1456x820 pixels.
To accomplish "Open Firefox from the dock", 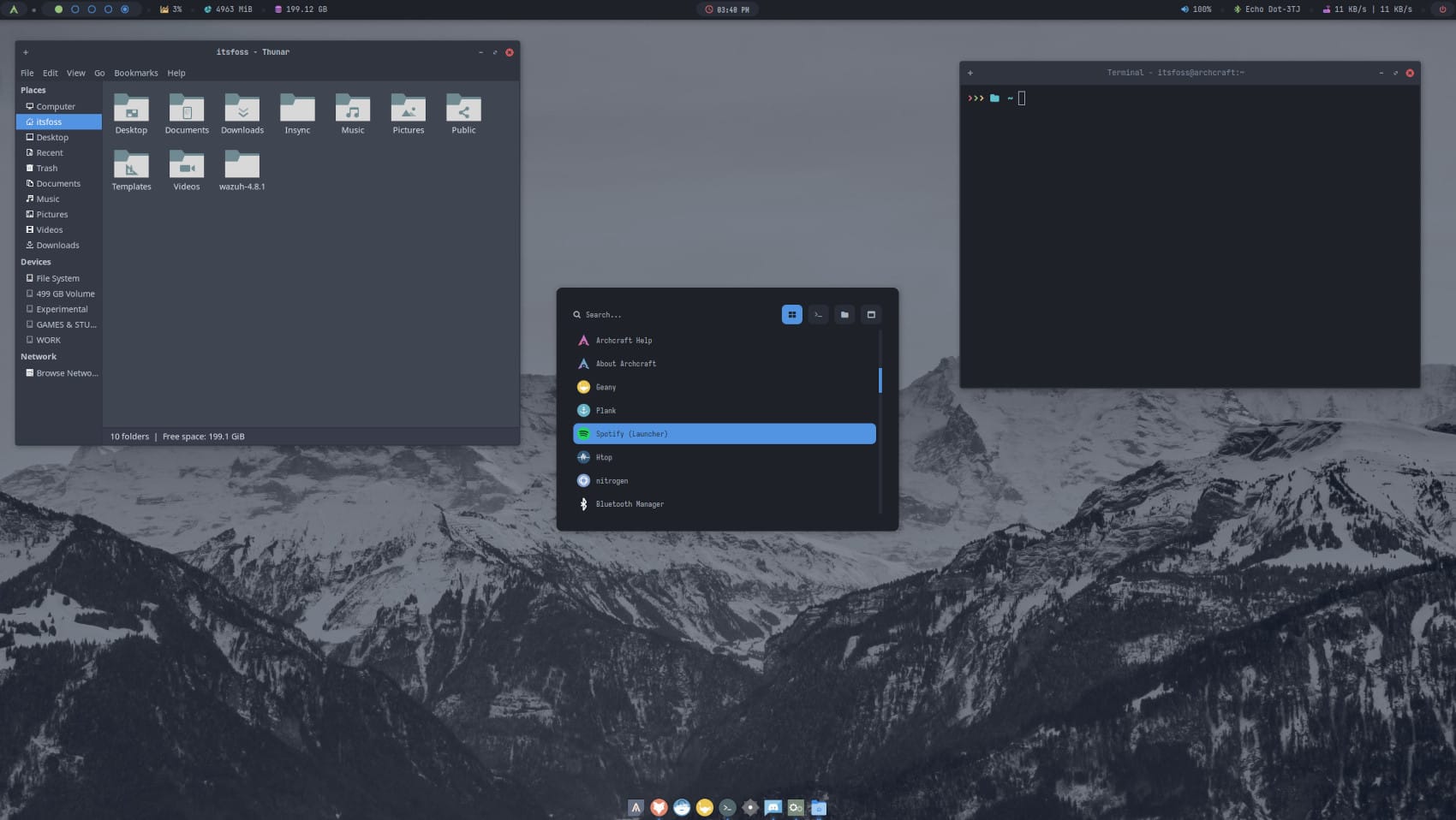I will (659, 807).
